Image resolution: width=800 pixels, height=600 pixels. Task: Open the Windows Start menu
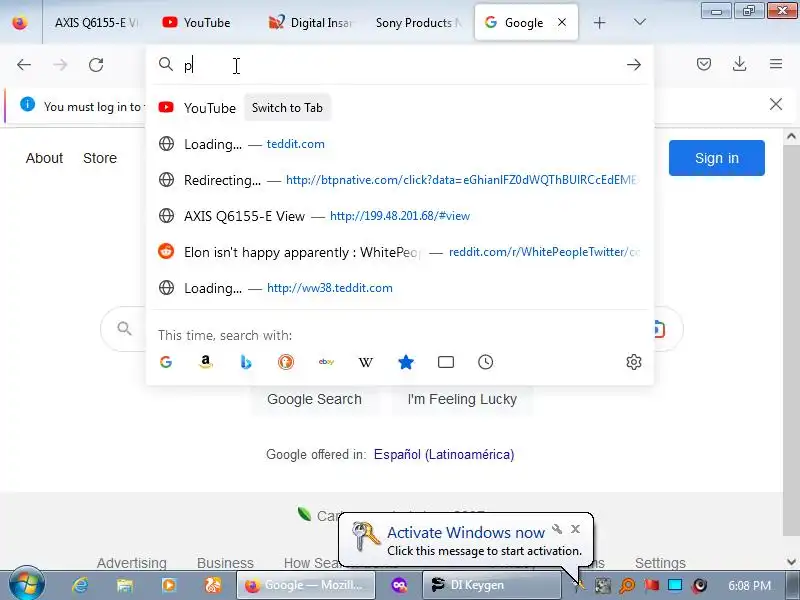click(x=26, y=585)
